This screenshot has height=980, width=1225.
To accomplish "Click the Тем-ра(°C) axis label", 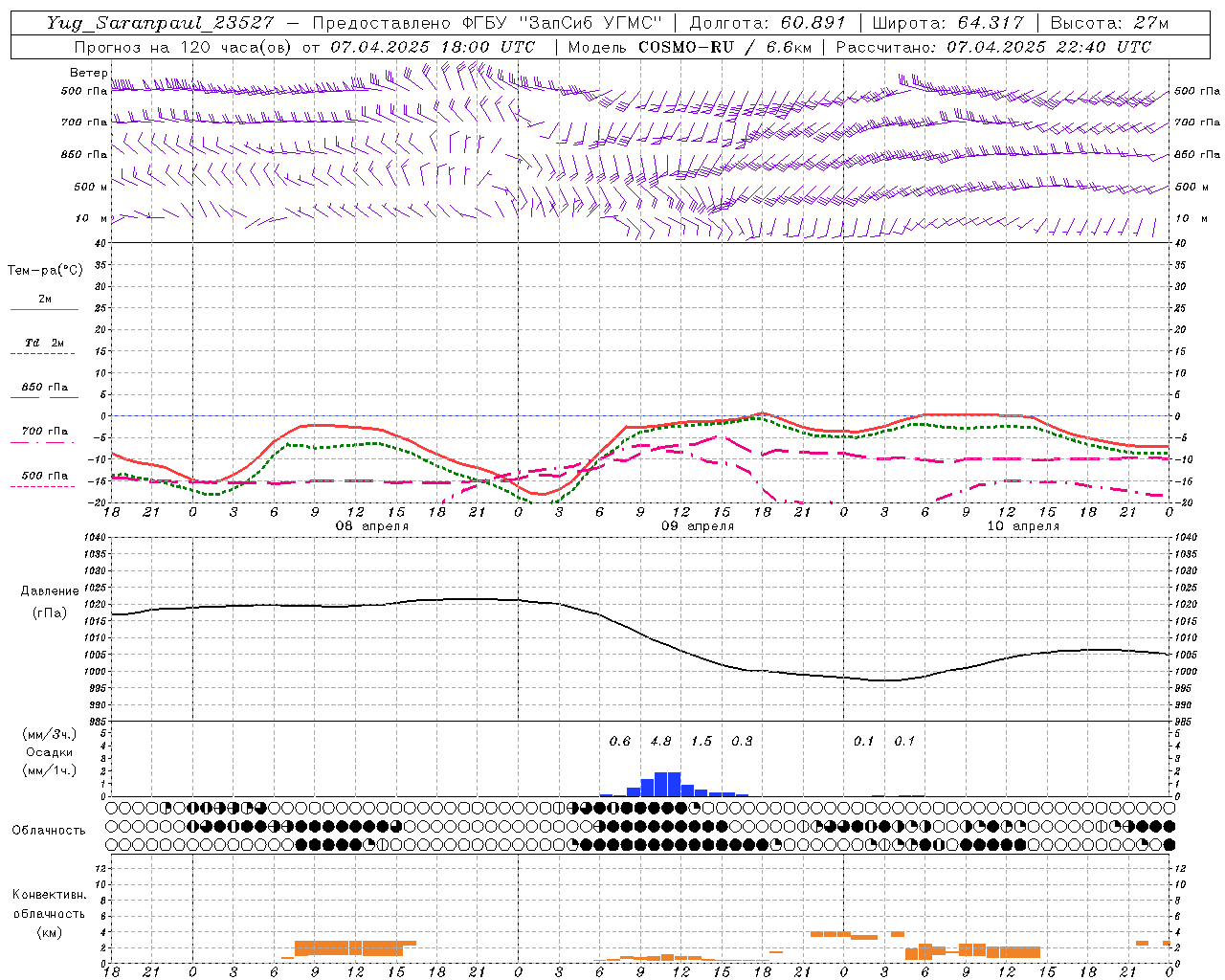I will click(x=45, y=271).
